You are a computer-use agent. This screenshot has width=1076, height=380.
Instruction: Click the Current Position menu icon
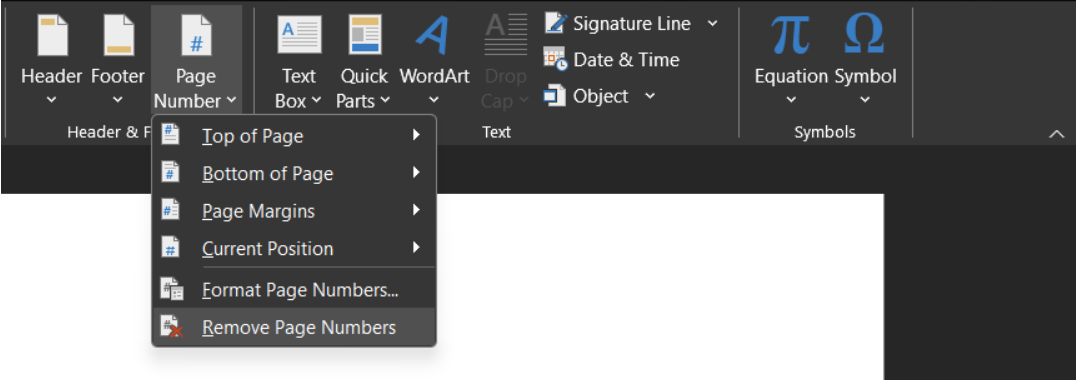[x=170, y=247]
